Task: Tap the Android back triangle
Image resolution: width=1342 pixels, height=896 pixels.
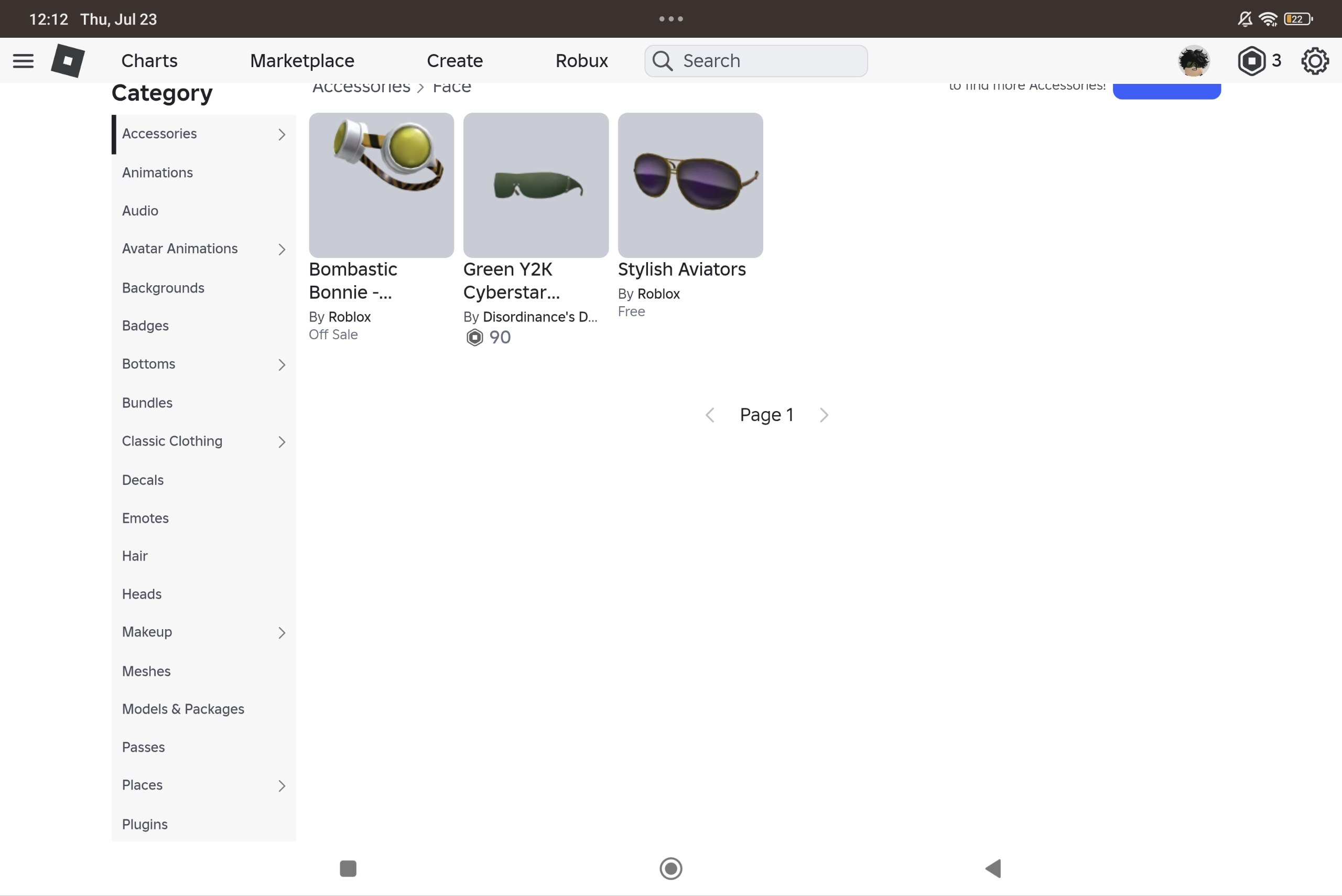Action: [x=993, y=868]
